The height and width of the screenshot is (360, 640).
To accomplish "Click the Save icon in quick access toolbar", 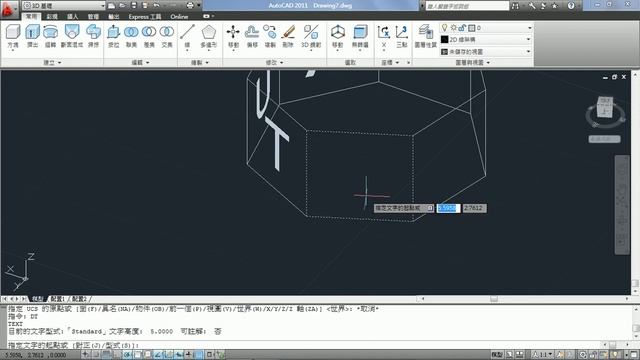I will [x=134, y=5].
